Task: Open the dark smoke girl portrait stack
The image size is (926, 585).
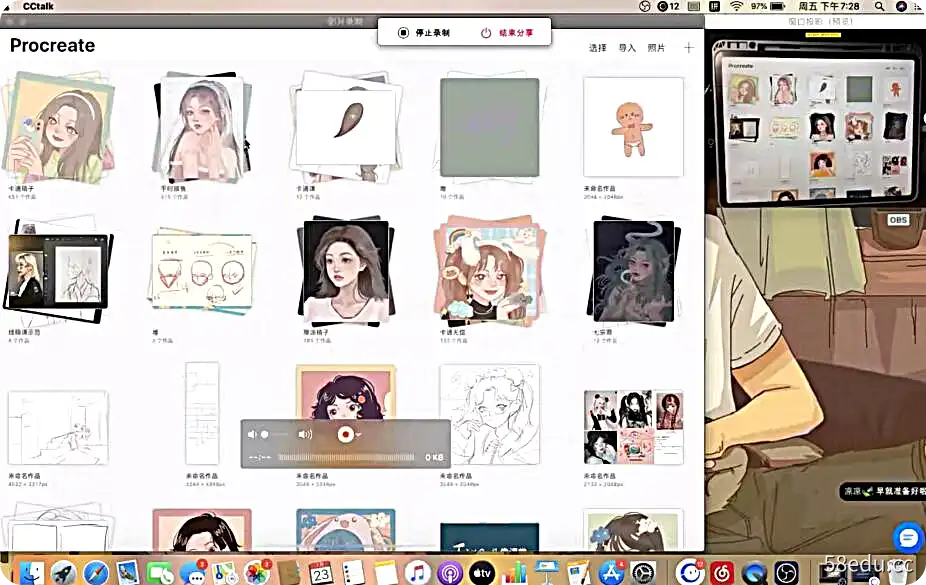Action: coord(633,272)
